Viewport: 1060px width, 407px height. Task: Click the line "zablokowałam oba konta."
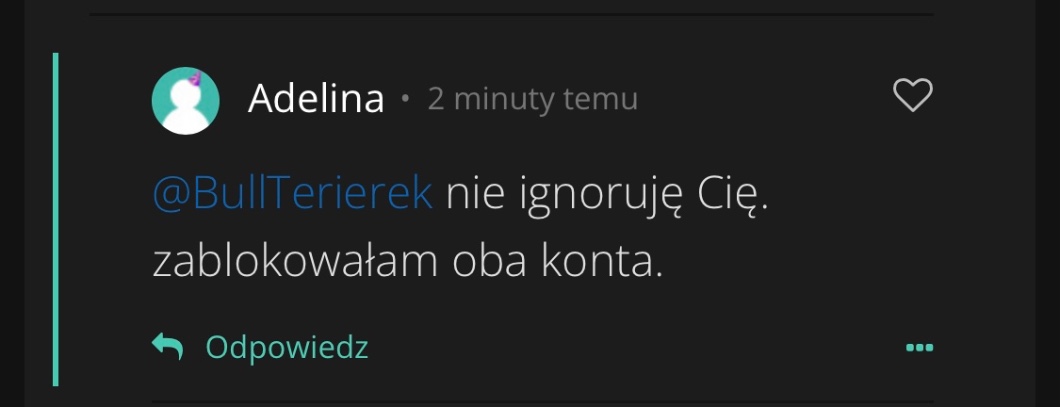pyautogui.click(x=408, y=262)
